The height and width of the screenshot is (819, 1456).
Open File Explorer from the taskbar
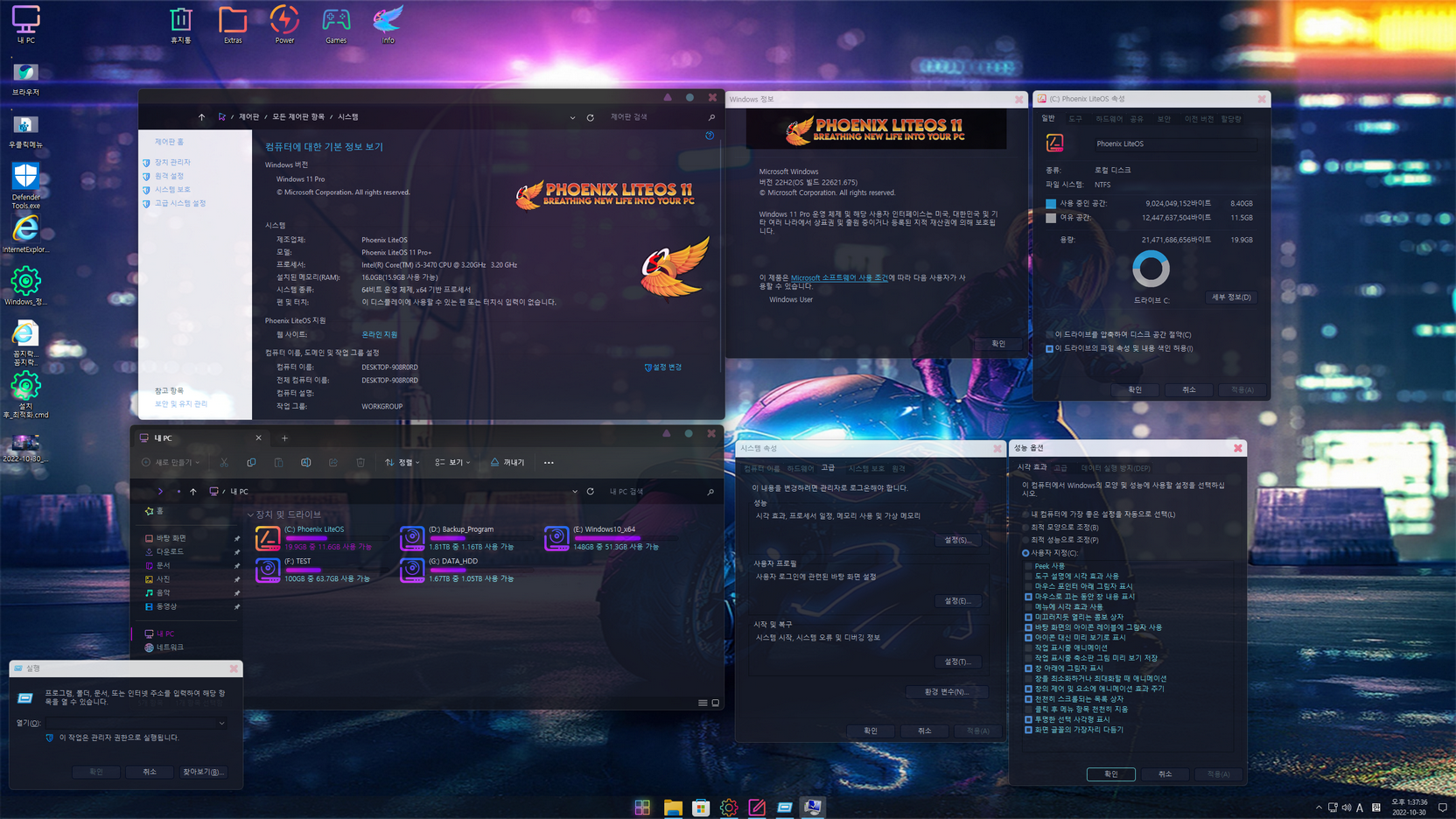(672, 807)
